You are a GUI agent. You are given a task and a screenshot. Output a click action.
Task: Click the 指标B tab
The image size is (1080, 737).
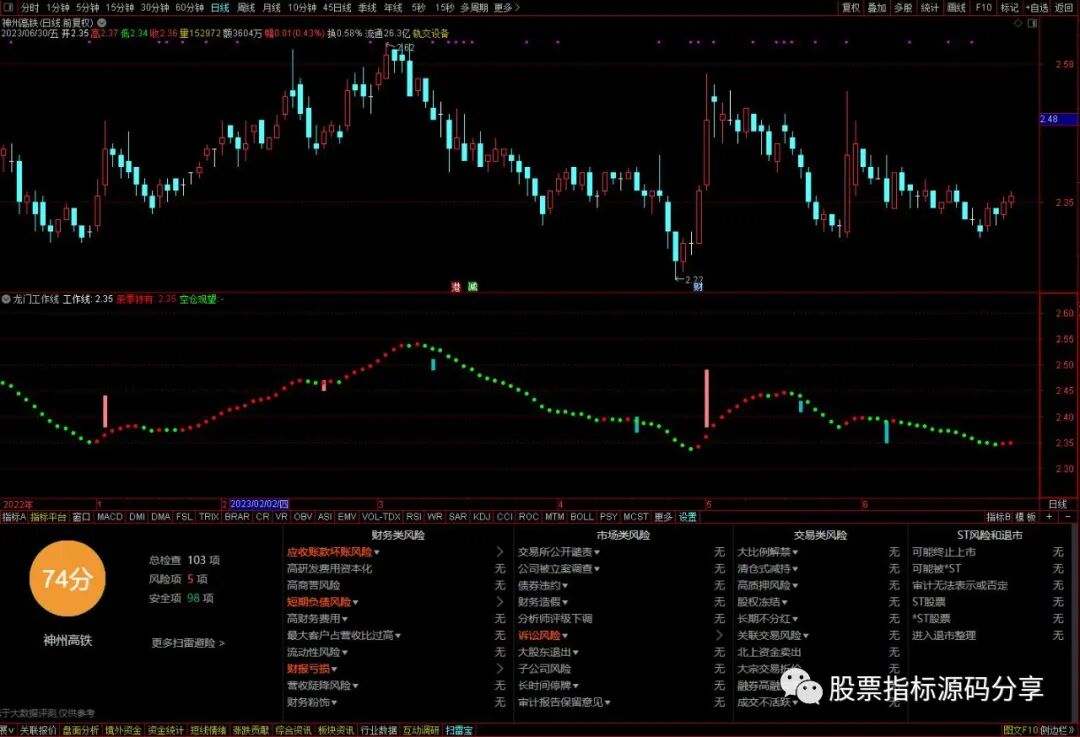(999, 517)
